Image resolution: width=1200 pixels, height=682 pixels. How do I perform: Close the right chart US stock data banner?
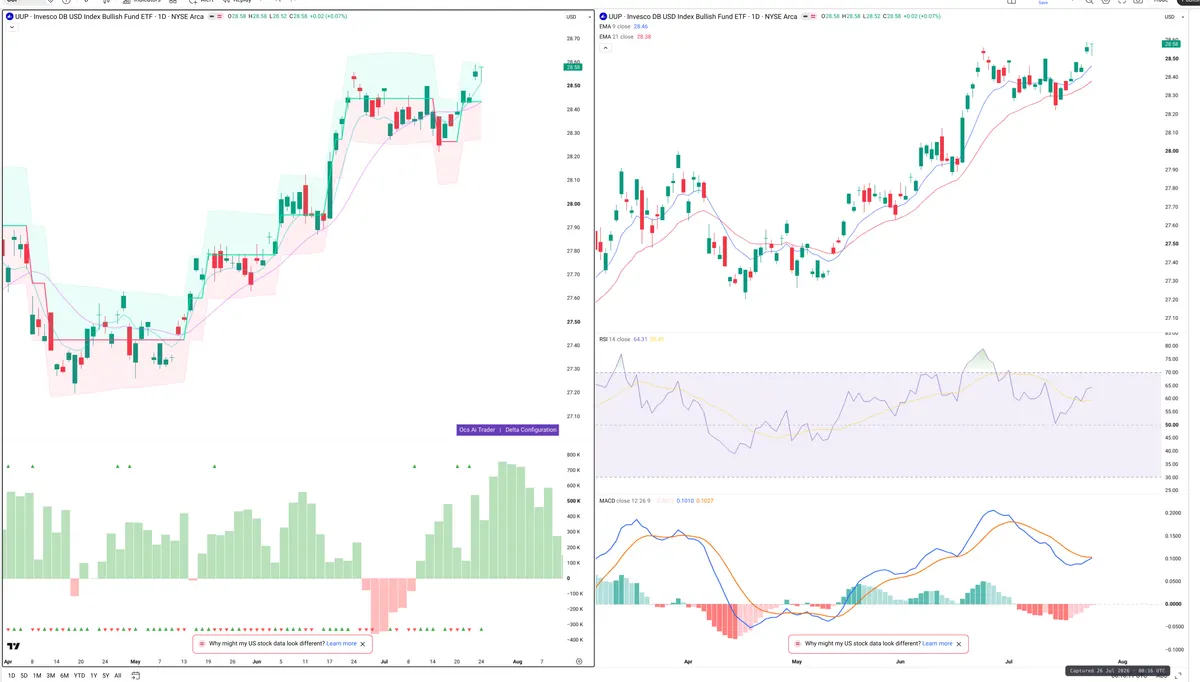[x=959, y=644]
